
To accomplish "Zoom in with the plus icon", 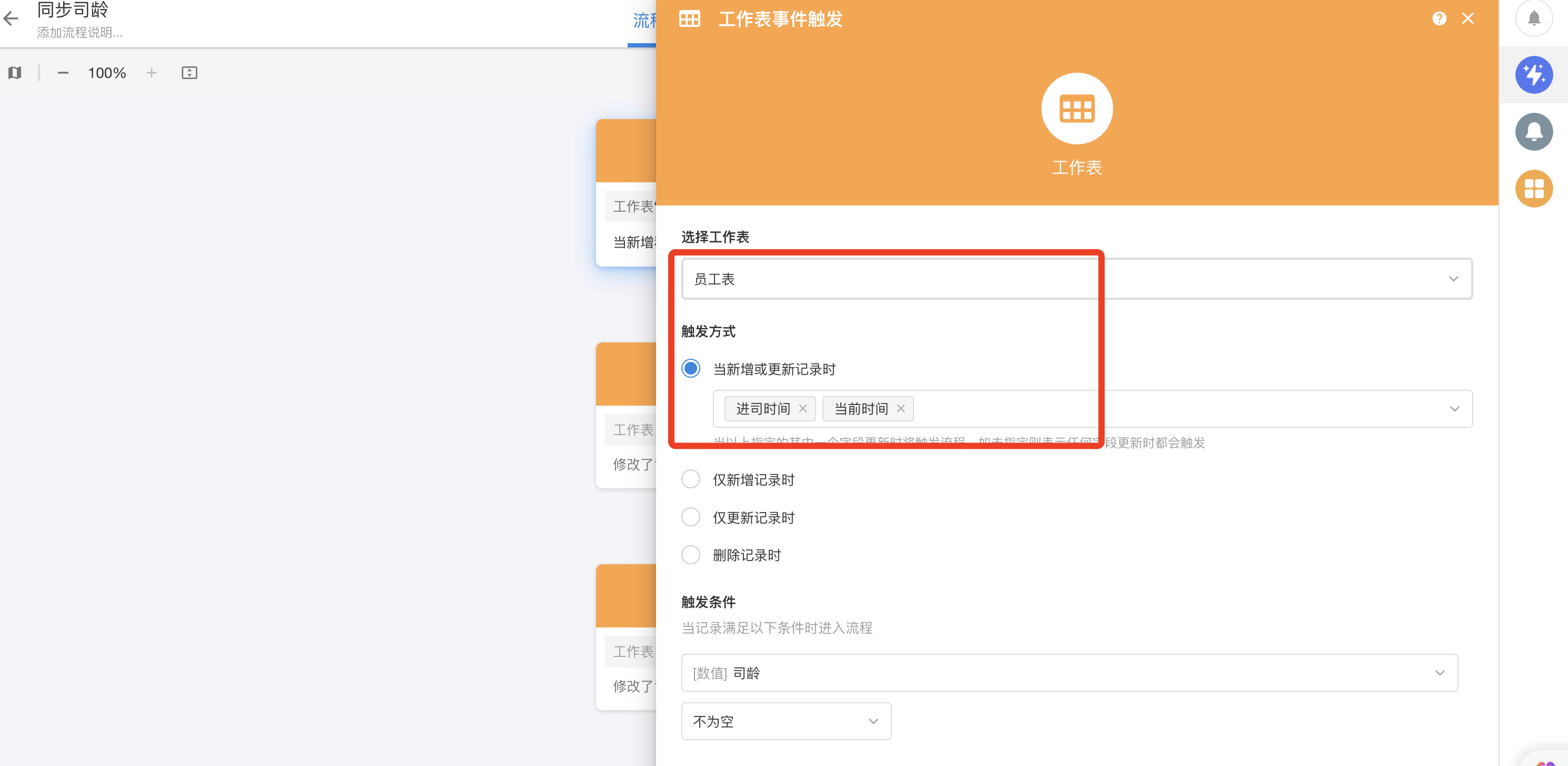I will click(x=152, y=73).
